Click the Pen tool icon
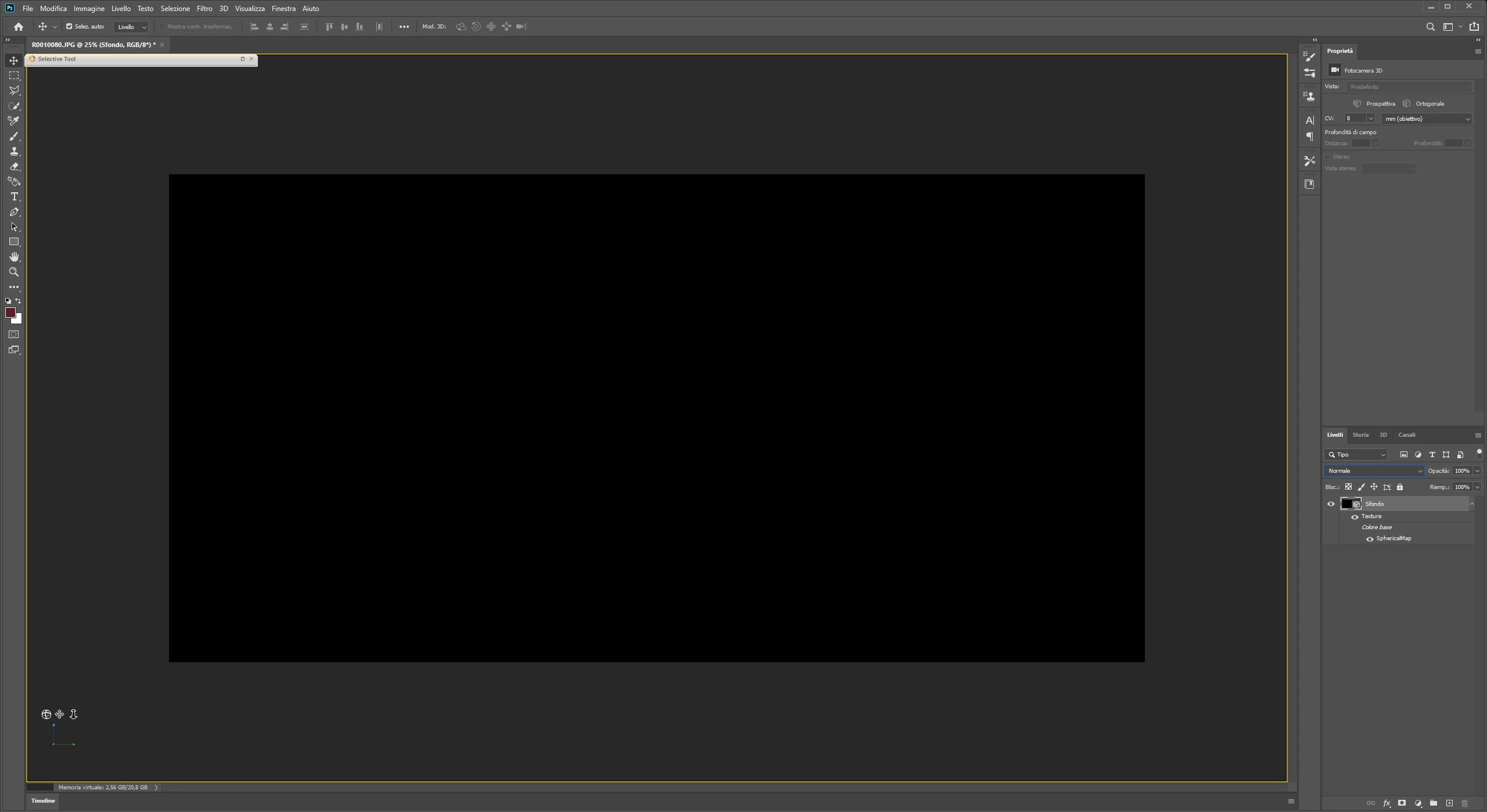 coord(14,212)
